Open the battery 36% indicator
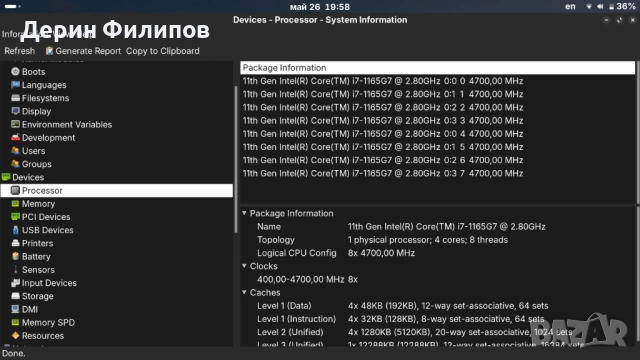 622,7
